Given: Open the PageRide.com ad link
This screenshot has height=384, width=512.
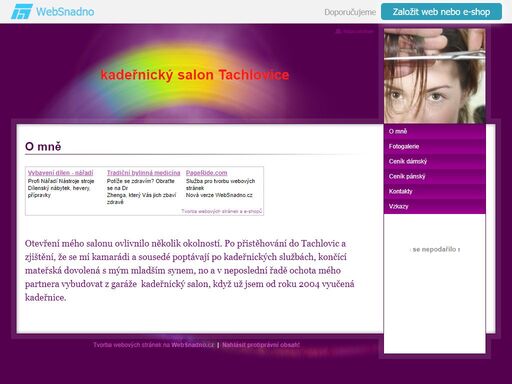Looking at the screenshot, I should coord(207,173).
